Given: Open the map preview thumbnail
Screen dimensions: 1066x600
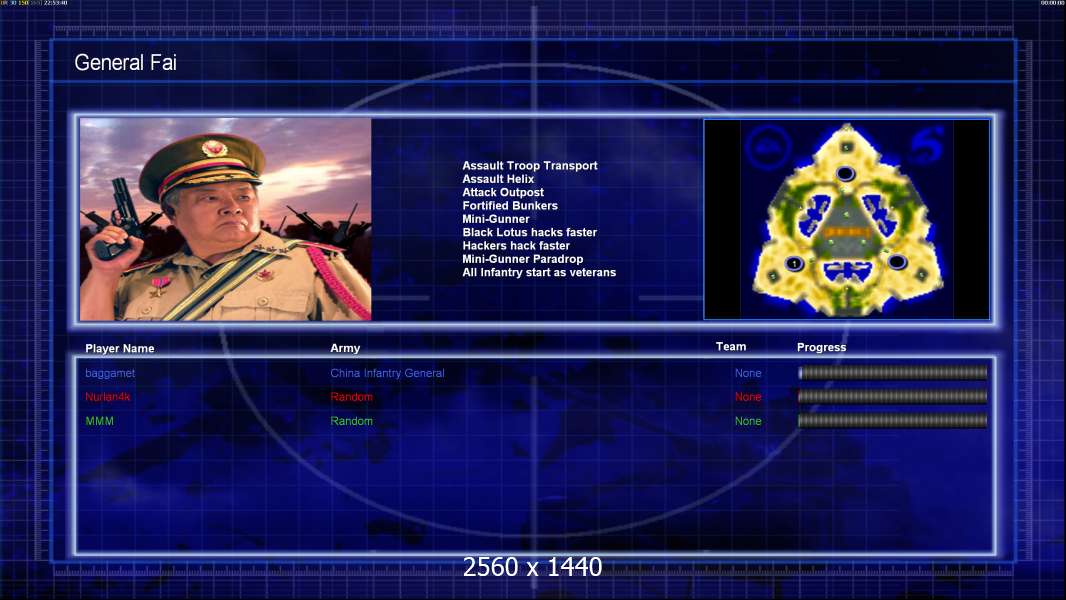Looking at the screenshot, I should coord(846,219).
